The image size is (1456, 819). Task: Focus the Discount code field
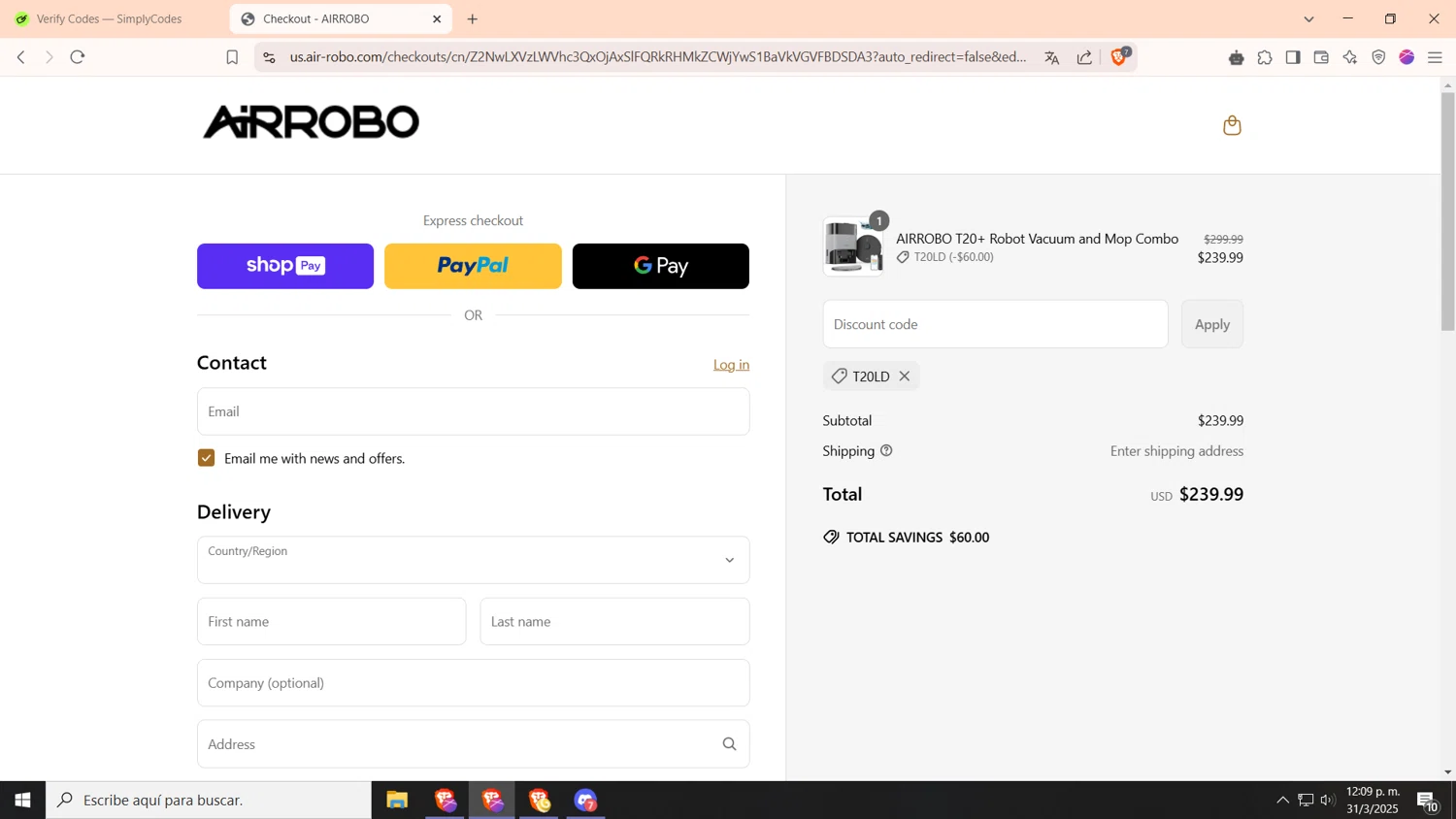point(995,324)
